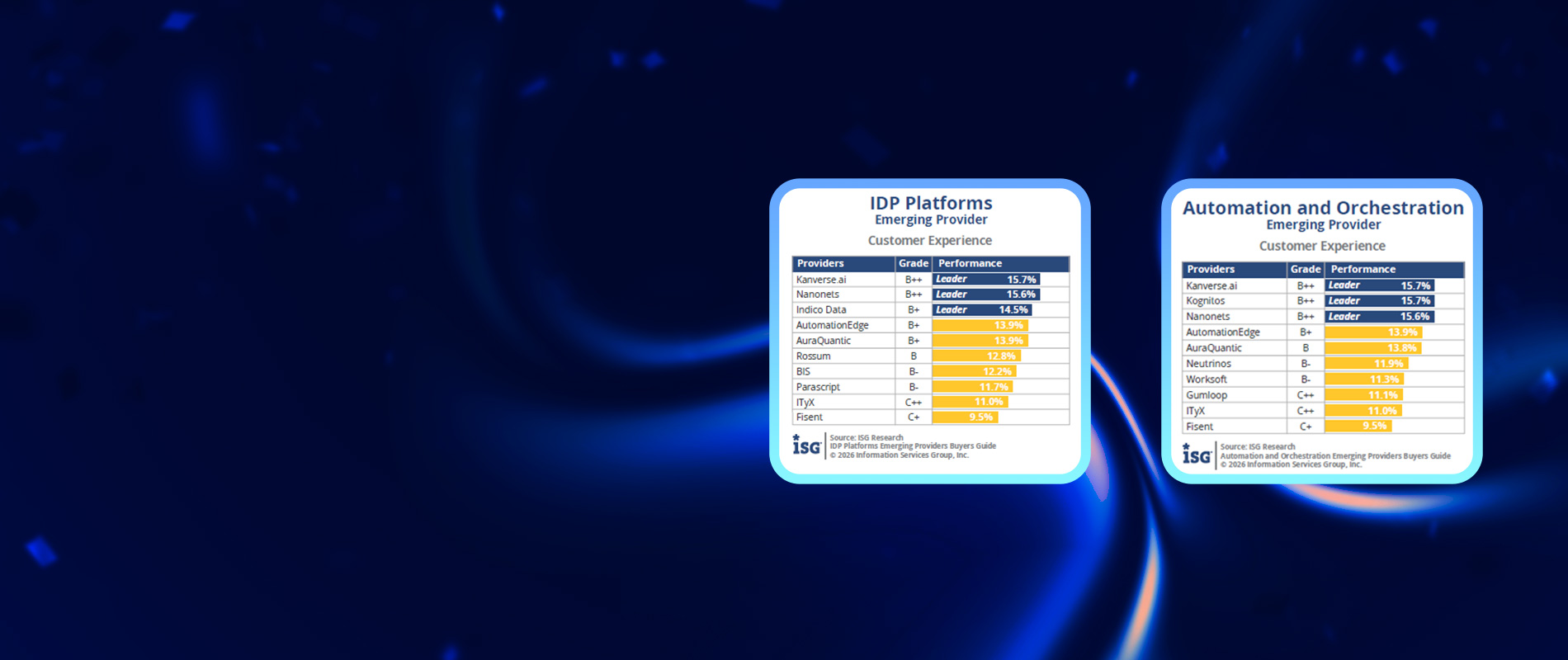Click "Automation and Orchestration Emerging Providers Buyers Guide" source line
Viewport: 1568px width, 660px height.
tap(1335, 455)
